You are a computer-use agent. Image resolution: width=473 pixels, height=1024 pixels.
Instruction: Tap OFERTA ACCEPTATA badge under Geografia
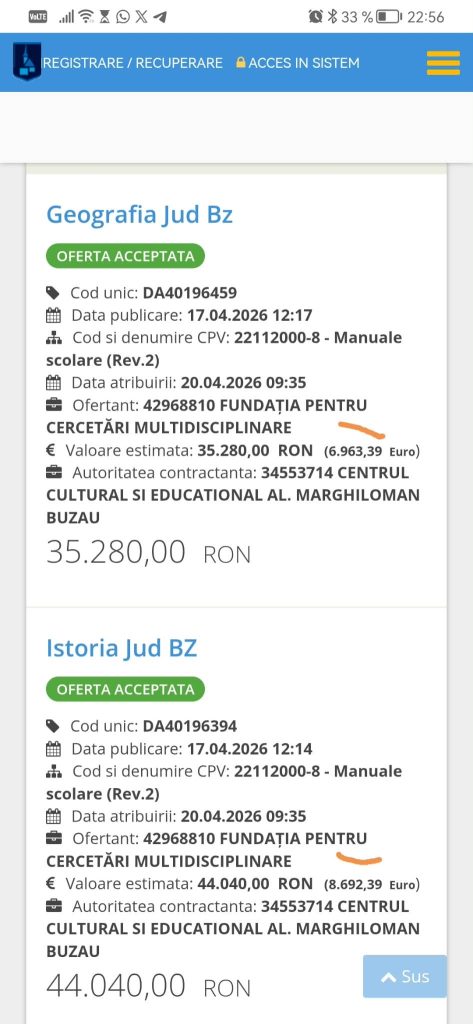pos(125,256)
